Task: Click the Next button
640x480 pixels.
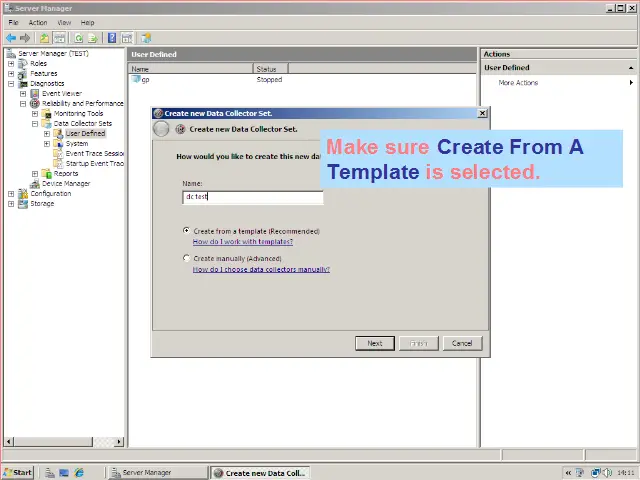Action: [x=374, y=343]
